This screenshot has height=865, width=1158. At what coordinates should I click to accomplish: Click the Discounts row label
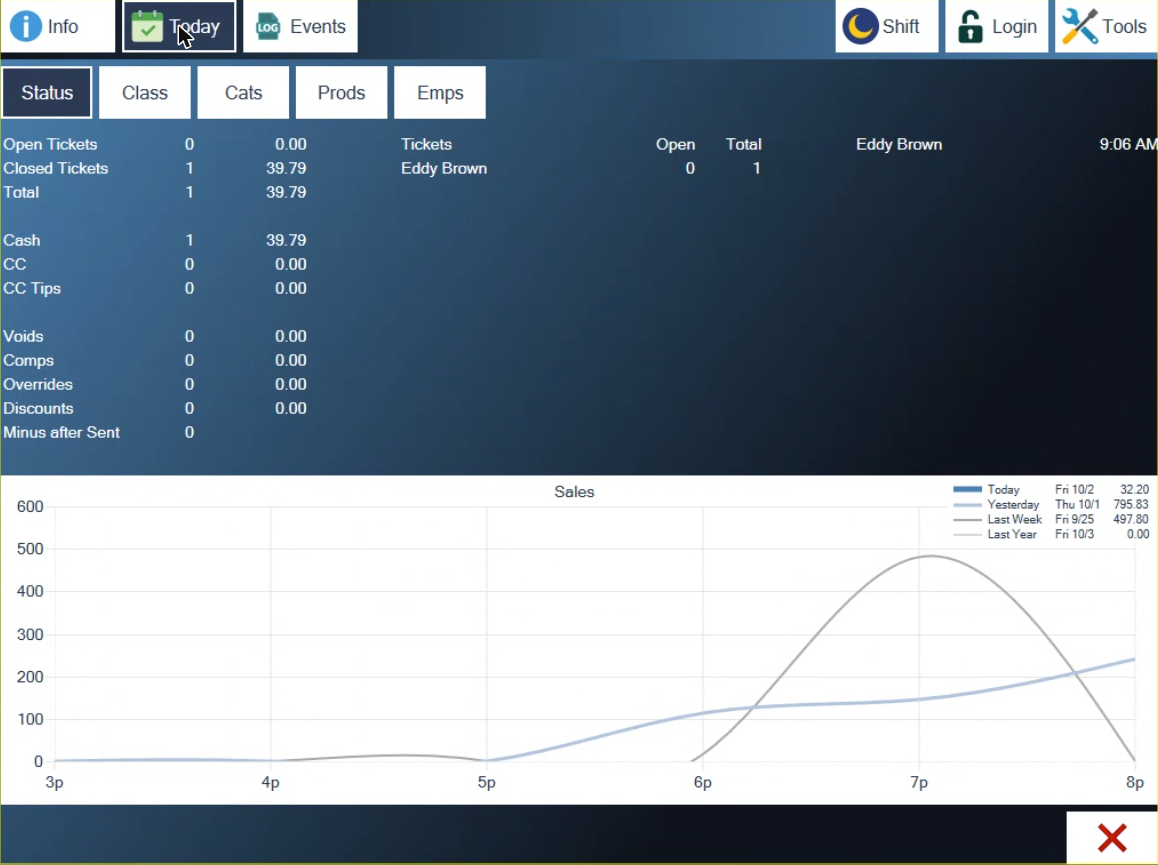coord(38,408)
